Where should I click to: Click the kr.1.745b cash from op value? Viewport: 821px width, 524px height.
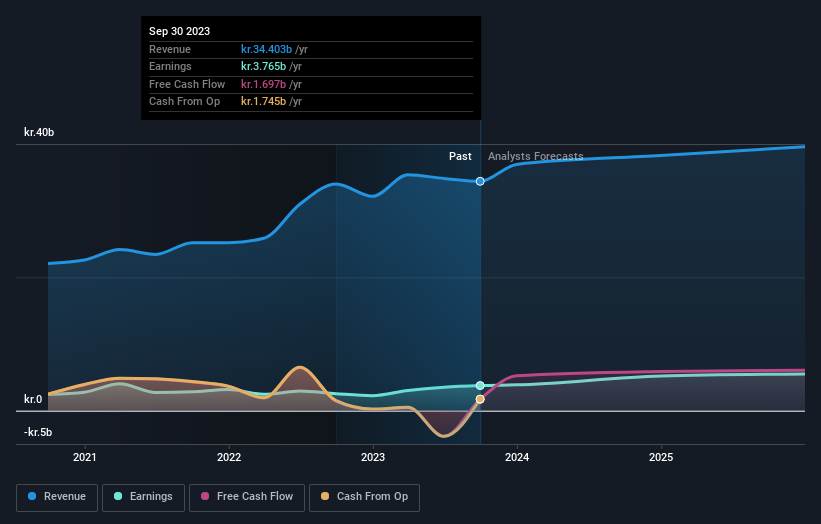pos(263,102)
